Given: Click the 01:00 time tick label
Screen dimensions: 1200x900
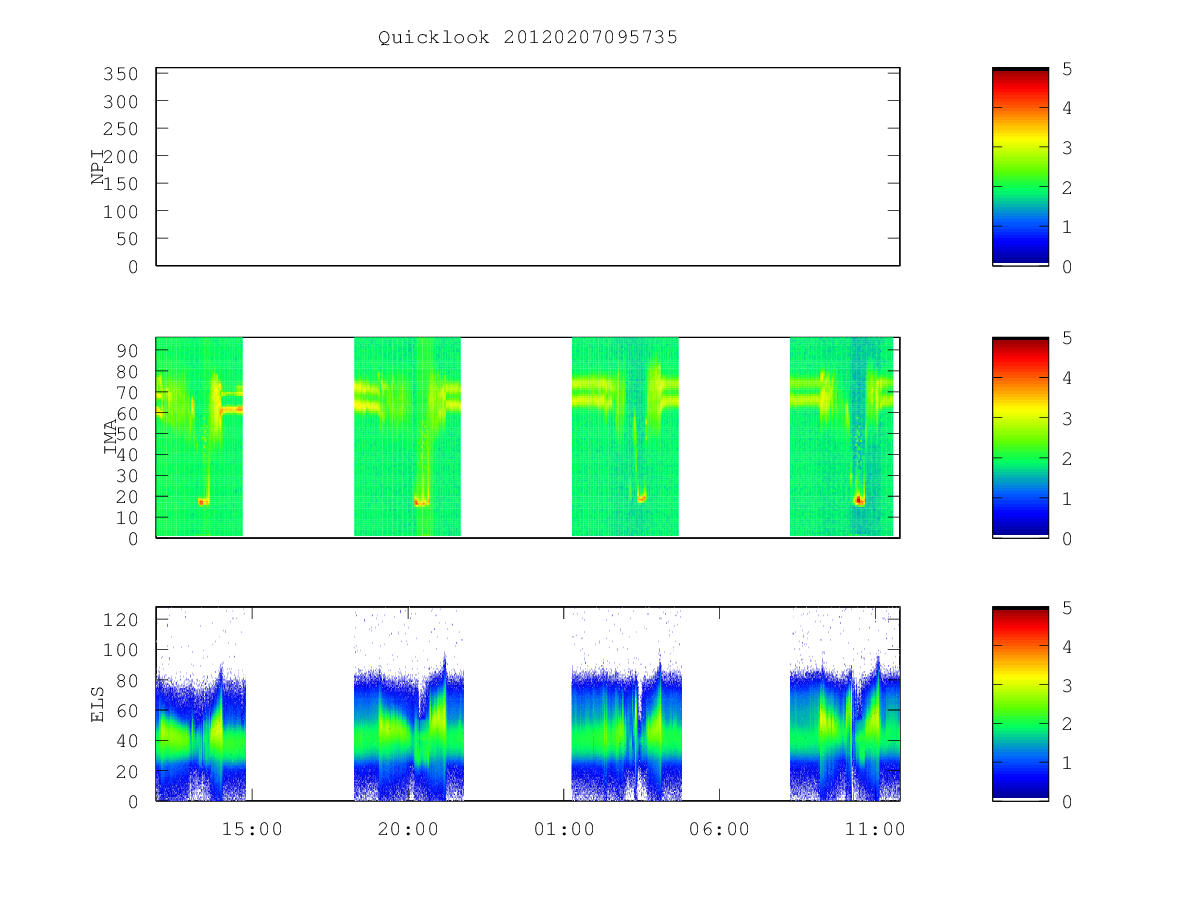Looking at the screenshot, I should pos(564,829).
